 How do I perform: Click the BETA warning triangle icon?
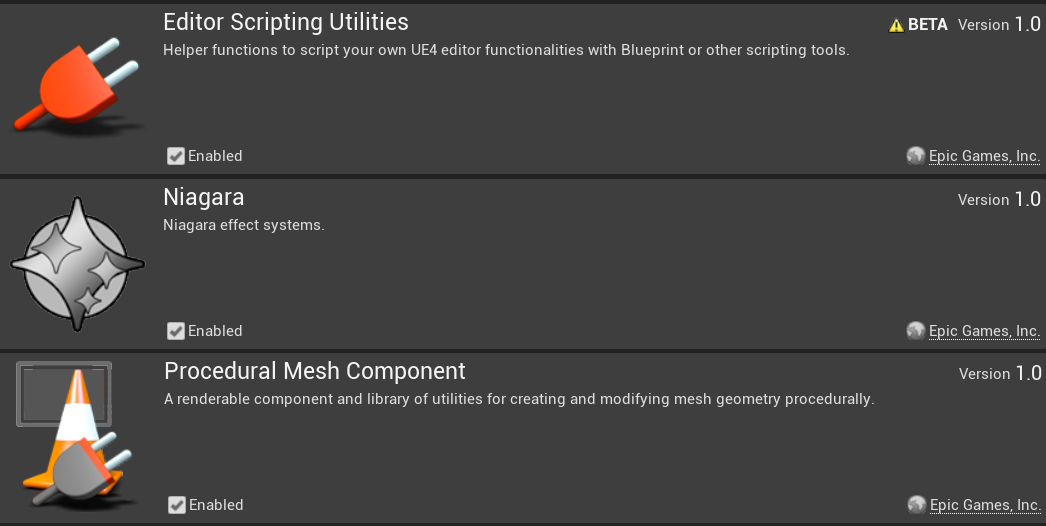coord(896,25)
